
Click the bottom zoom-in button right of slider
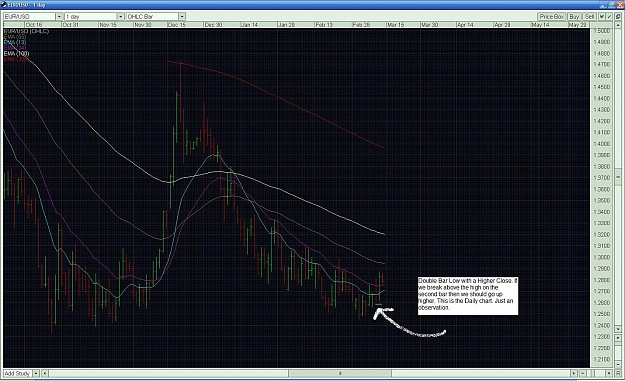point(609,373)
